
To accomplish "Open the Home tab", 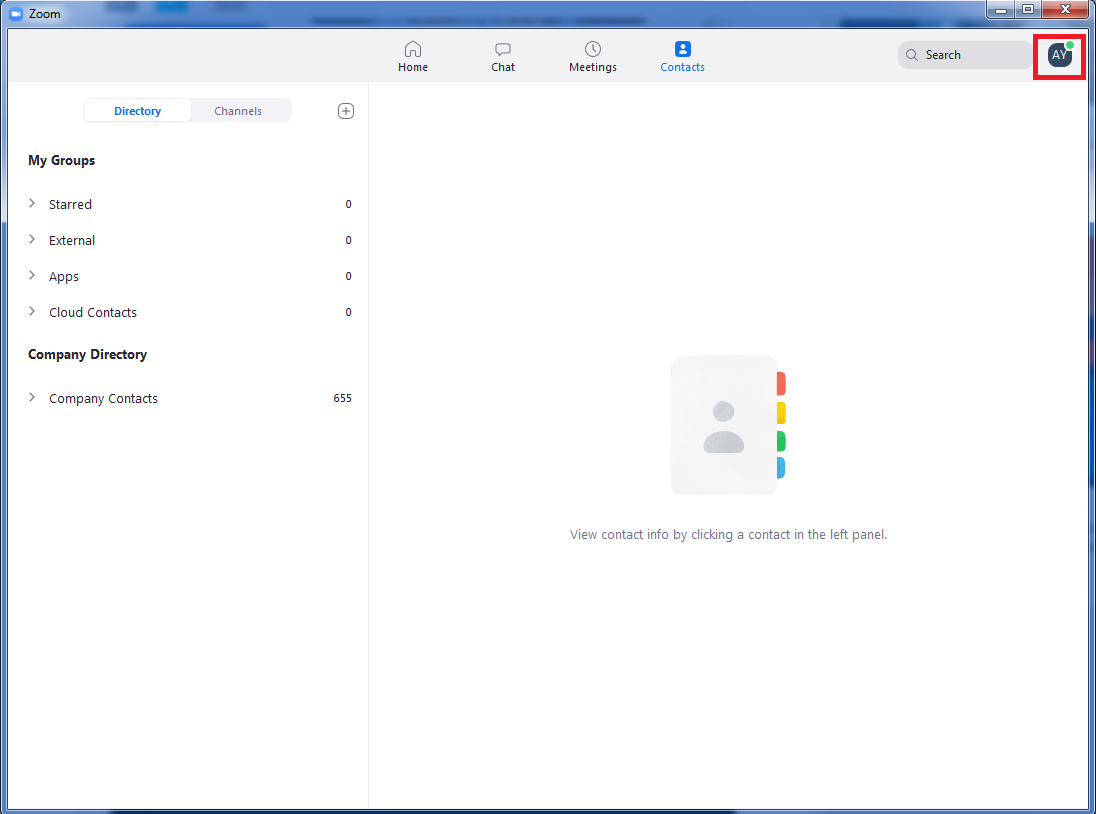I will [412, 57].
